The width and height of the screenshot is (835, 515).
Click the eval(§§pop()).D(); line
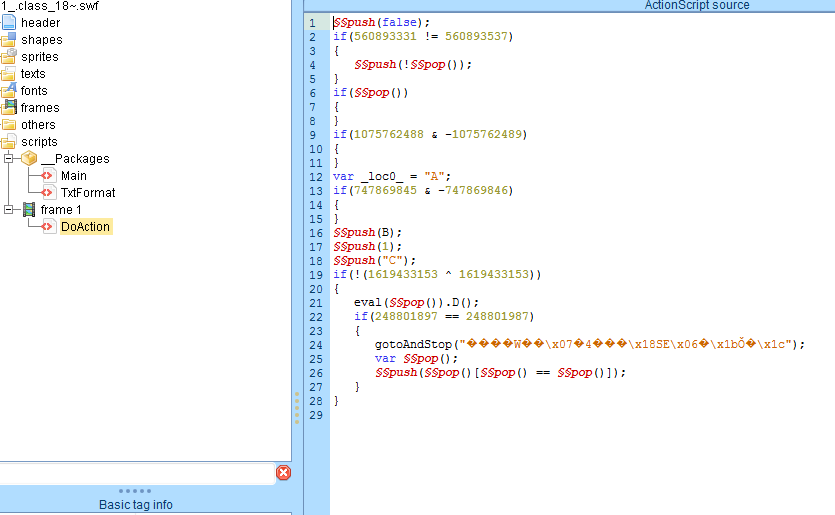pyautogui.click(x=416, y=303)
